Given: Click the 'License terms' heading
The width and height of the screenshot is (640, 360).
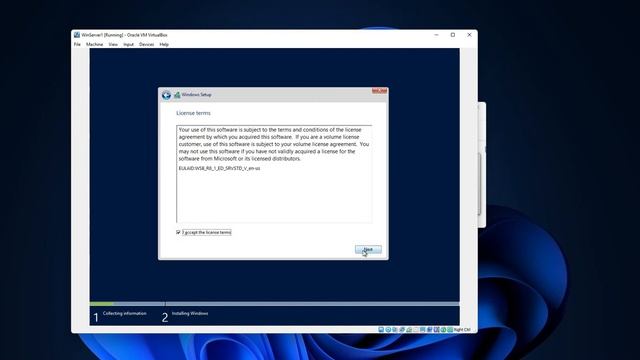Looking at the screenshot, I should 193,113.
